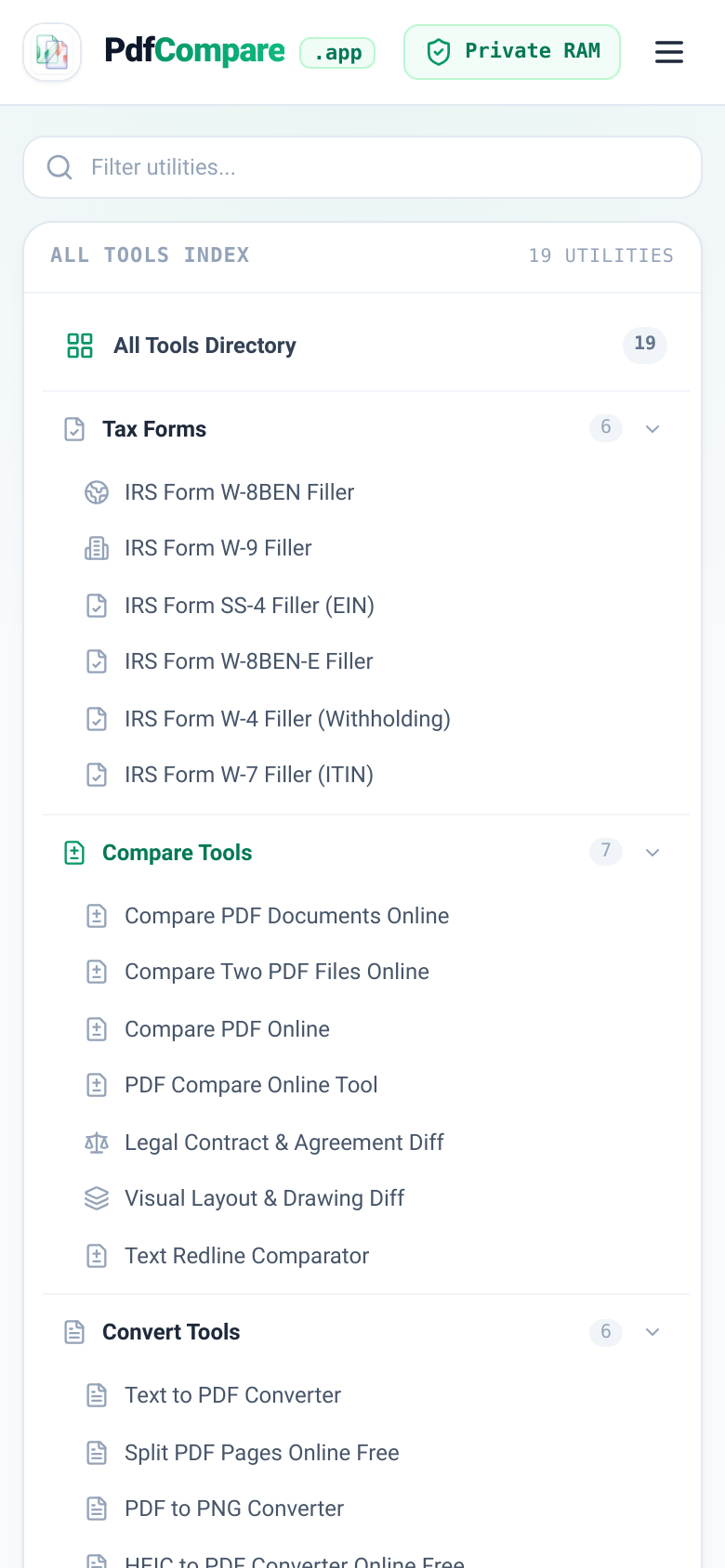Open IRS Form W-9 Filler
This screenshot has width=725, height=1568.
click(x=218, y=548)
